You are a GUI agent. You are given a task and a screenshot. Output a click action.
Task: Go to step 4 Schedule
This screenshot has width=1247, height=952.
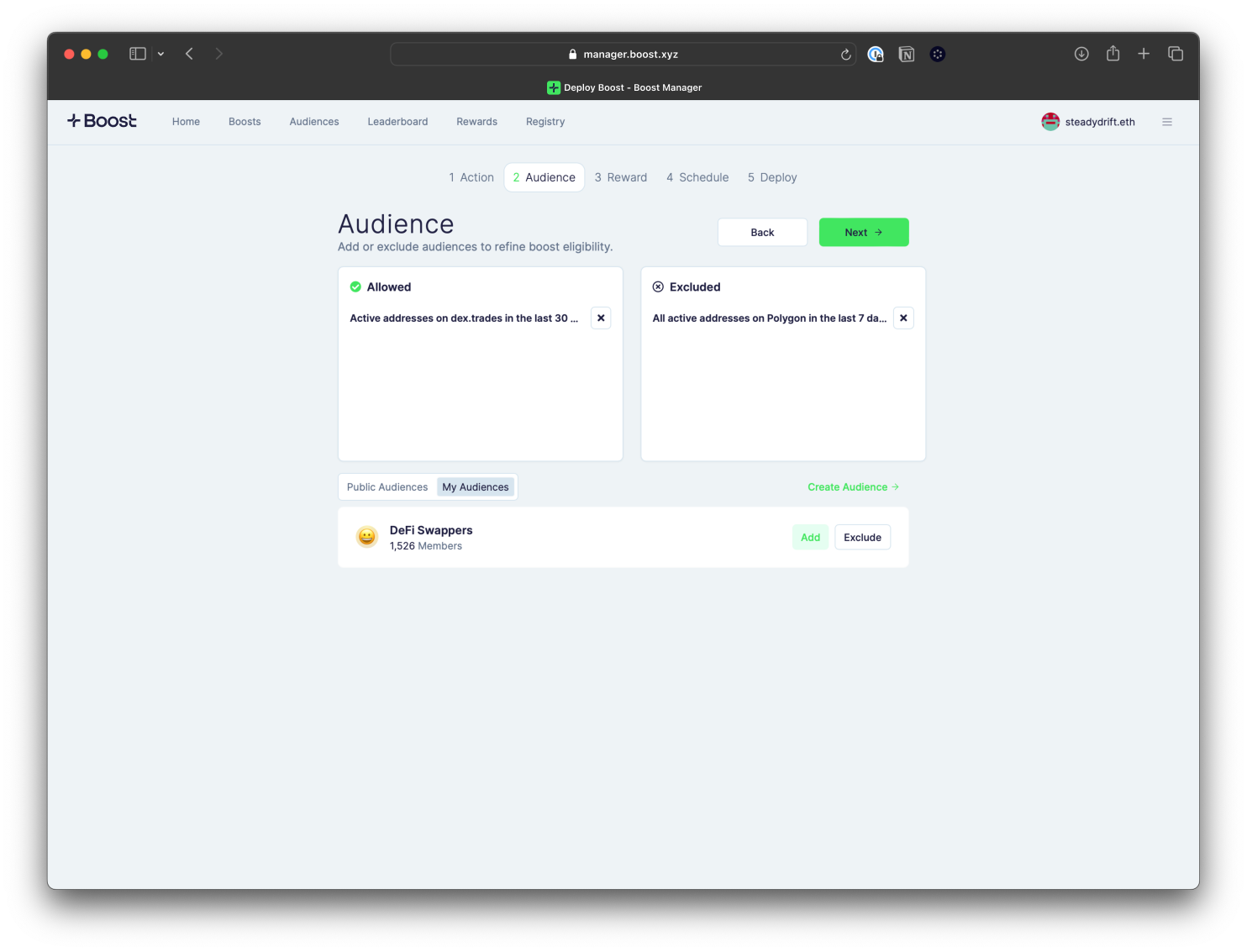tap(697, 177)
